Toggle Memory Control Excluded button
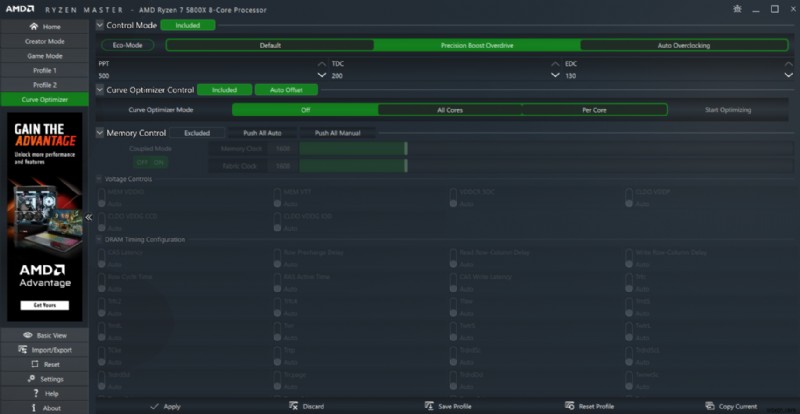 click(197, 133)
